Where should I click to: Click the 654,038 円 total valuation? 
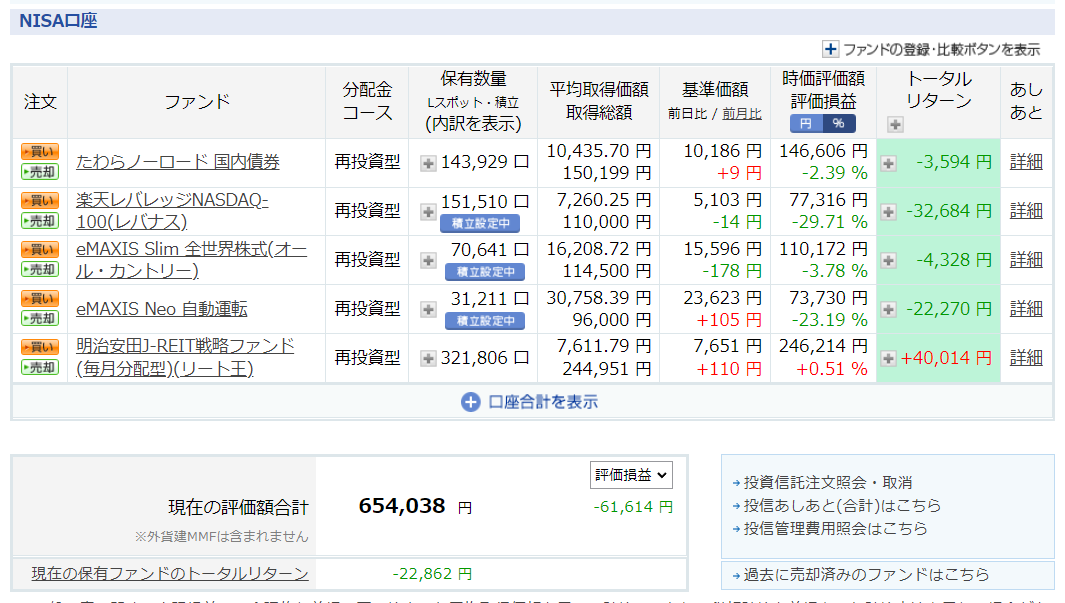[x=415, y=507]
